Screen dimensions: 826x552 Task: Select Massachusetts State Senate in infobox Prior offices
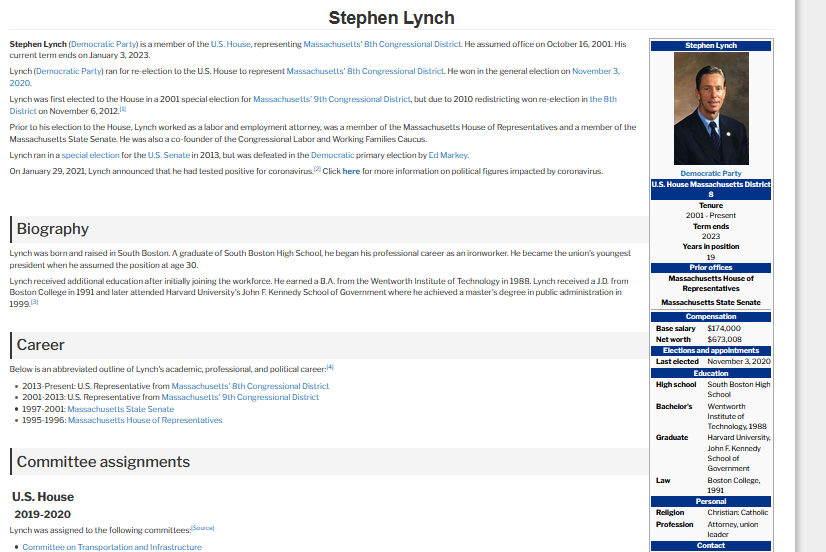(711, 302)
